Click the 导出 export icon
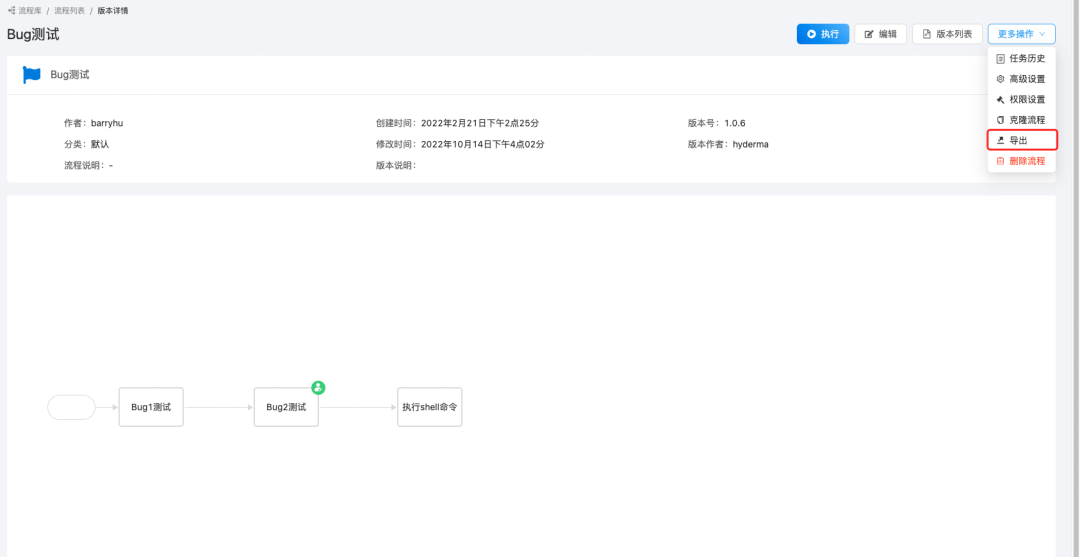1080x557 pixels. 1000,140
